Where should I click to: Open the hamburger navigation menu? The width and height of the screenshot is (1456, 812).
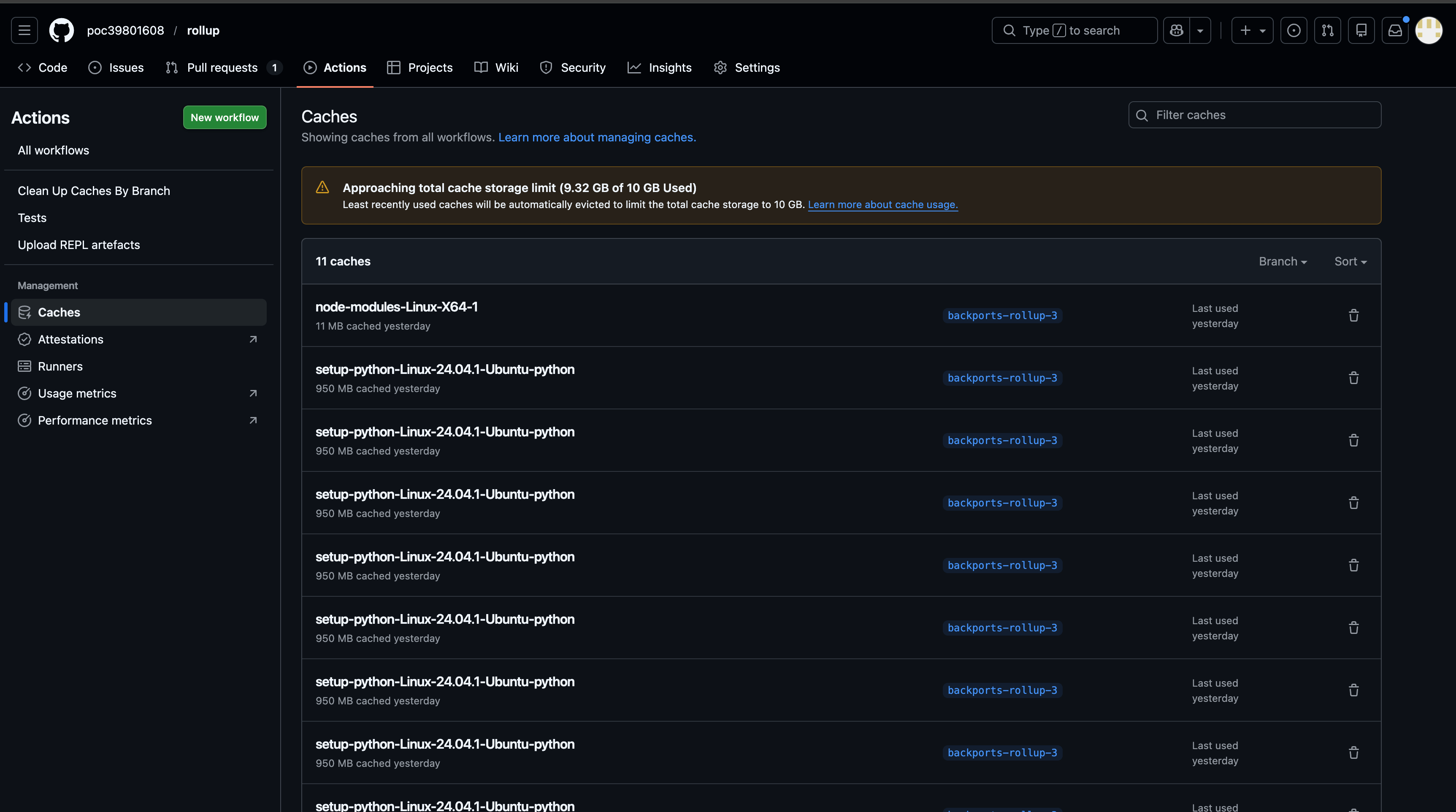[x=24, y=30]
